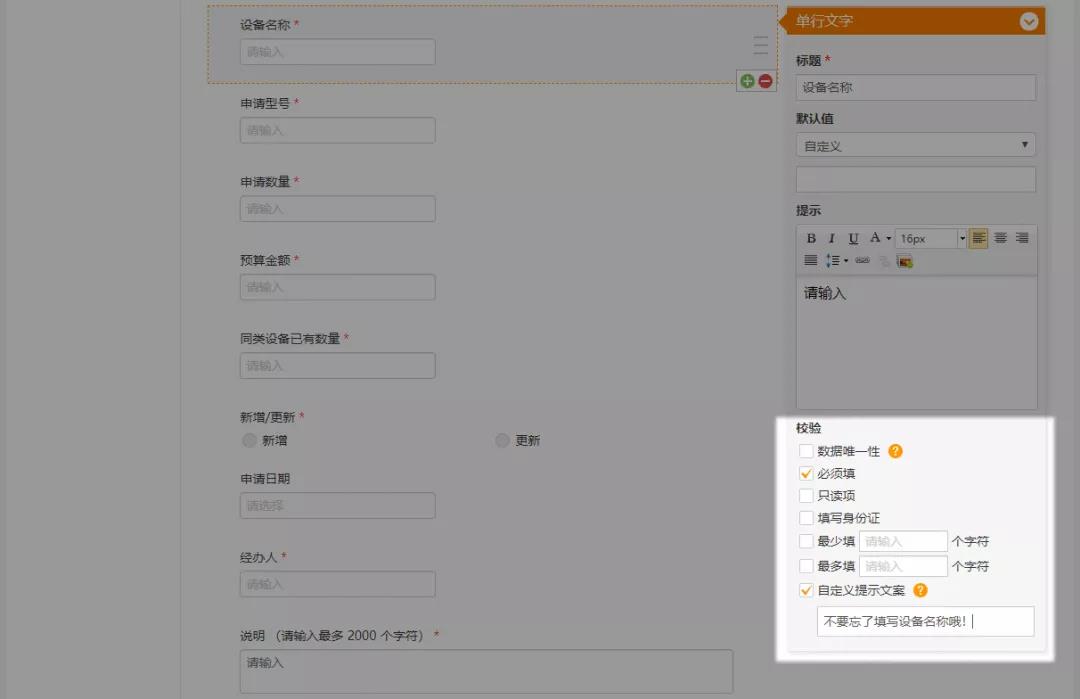This screenshot has width=1080, height=699.
Task: Right-align the hint text
Action: click(x=1022, y=238)
